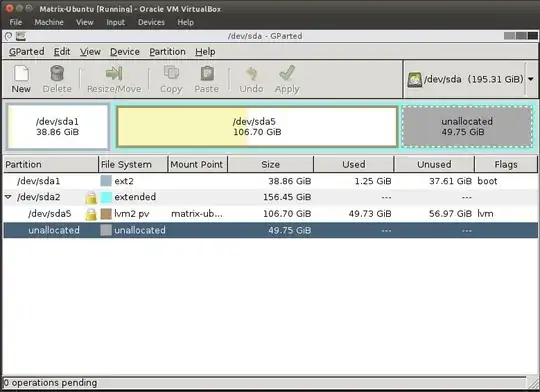
Task: Click the Size column header
Action: pos(271,164)
